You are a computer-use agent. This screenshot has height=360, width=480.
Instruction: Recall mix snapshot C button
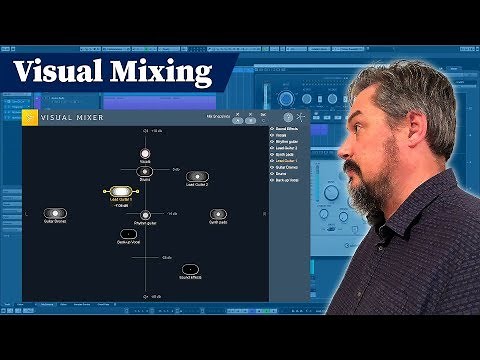(263, 121)
